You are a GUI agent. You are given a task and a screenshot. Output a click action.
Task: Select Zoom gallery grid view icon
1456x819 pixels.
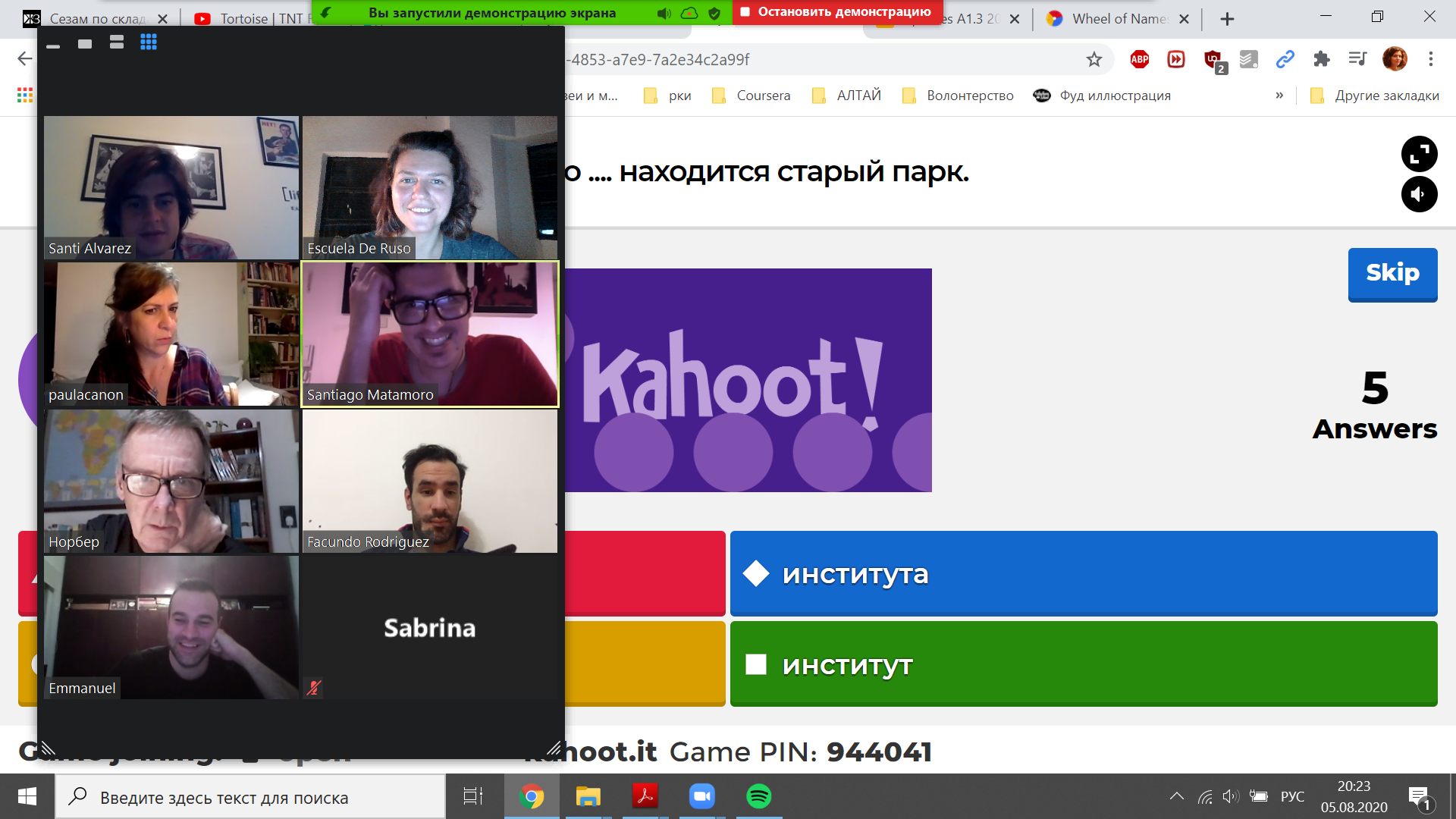point(149,42)
